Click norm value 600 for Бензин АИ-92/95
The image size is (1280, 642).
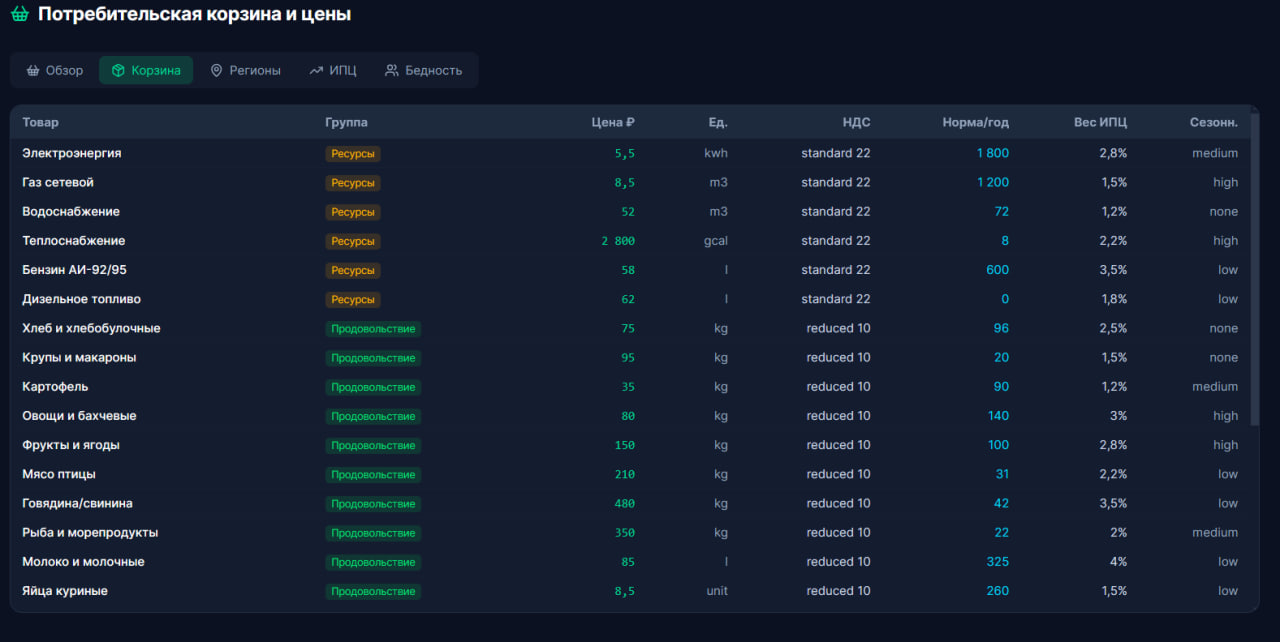click(x=998, y=270)
